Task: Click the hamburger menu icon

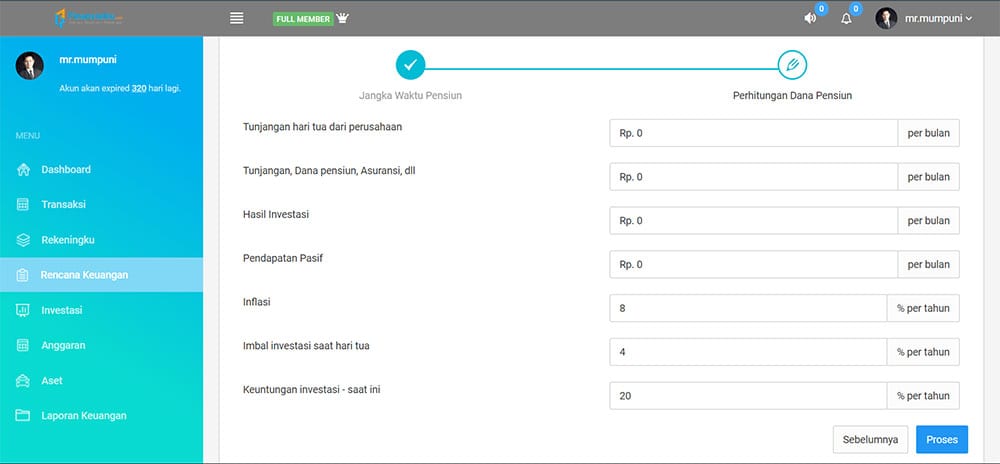Action: [237, 18]
